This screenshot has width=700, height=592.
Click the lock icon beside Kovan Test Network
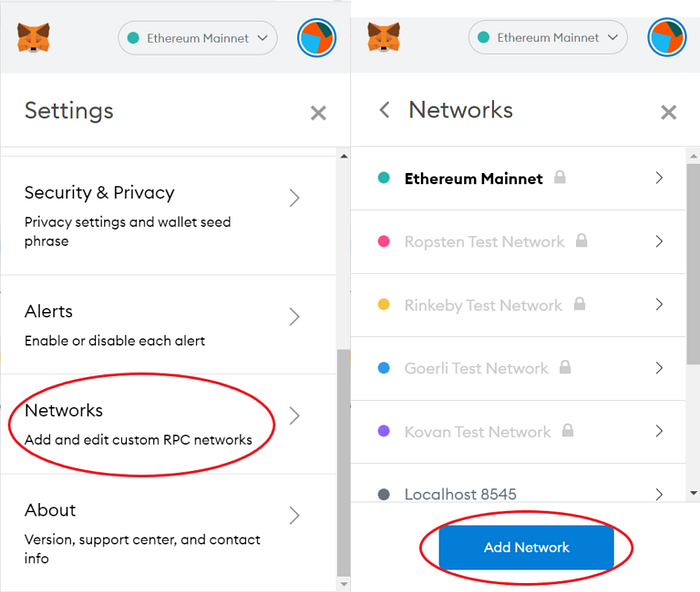tap(567, 430)
